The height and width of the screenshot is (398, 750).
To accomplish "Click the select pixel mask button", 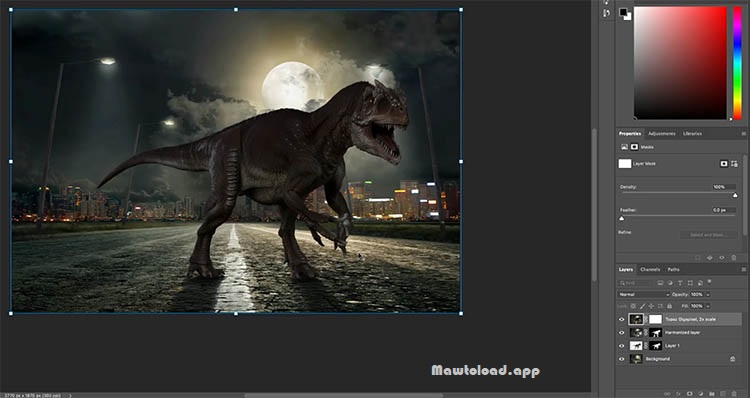I will tap(724, 164).
